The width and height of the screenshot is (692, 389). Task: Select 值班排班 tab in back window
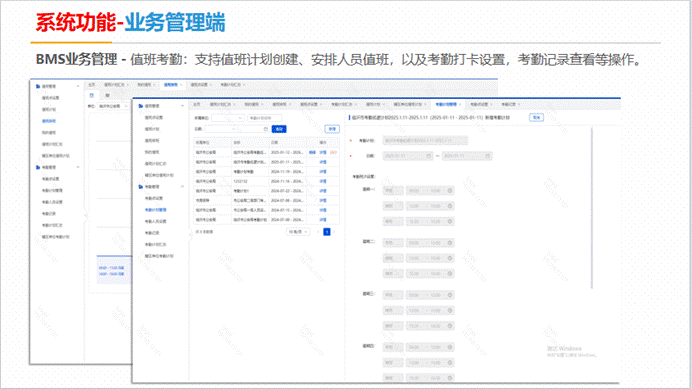click(170, 85)
